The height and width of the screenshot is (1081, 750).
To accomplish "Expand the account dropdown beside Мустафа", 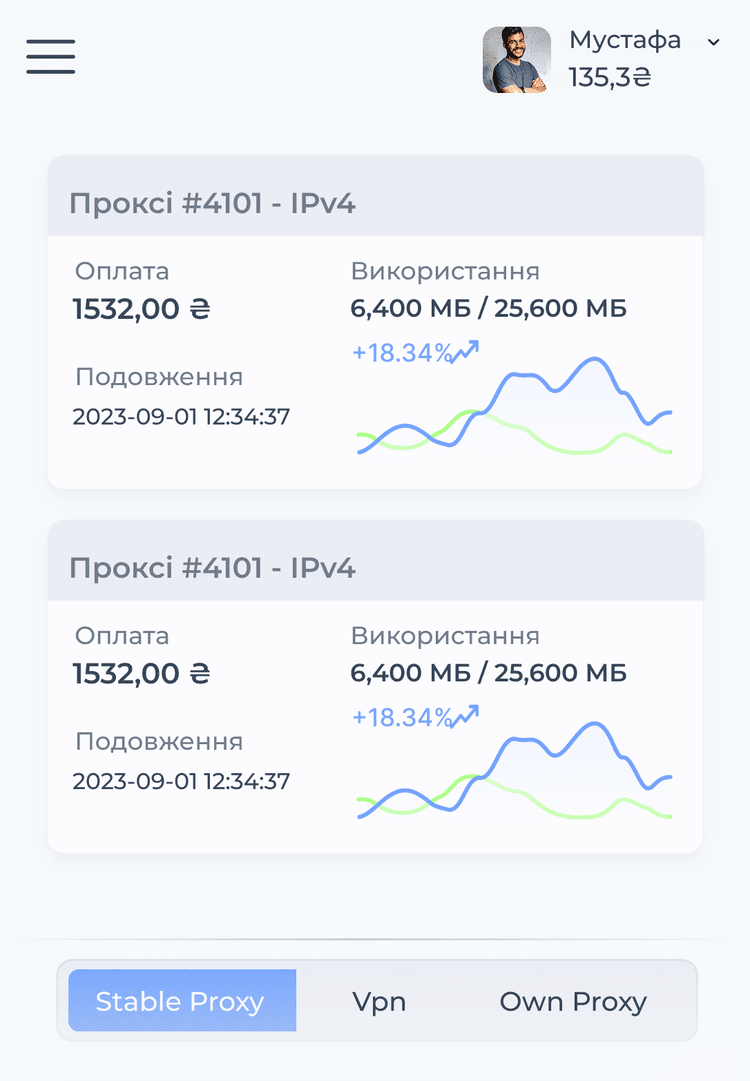I will pos(712,43).
